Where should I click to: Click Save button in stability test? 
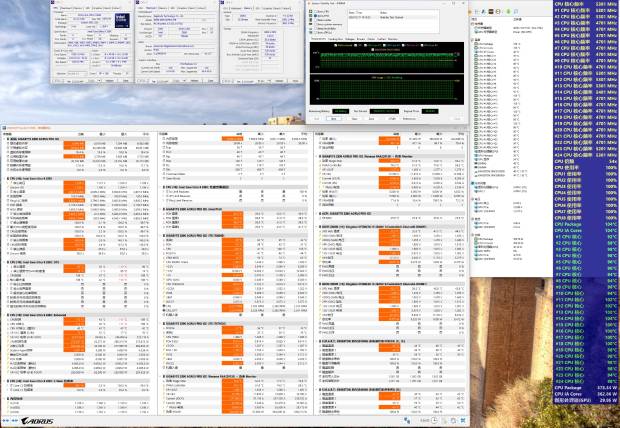pyautogui.click(x=371, y=119)
